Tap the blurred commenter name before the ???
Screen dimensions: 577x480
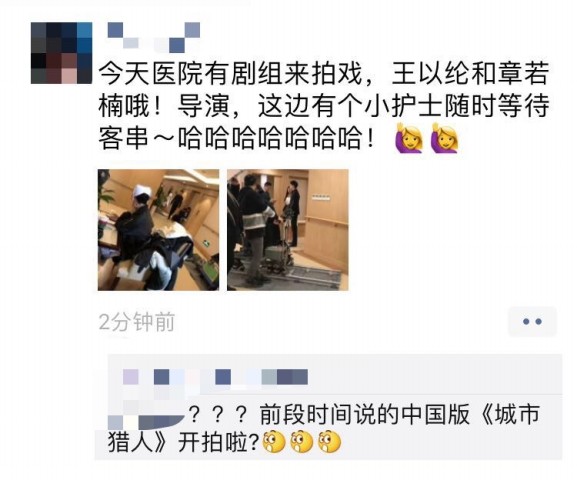point(146,414)
